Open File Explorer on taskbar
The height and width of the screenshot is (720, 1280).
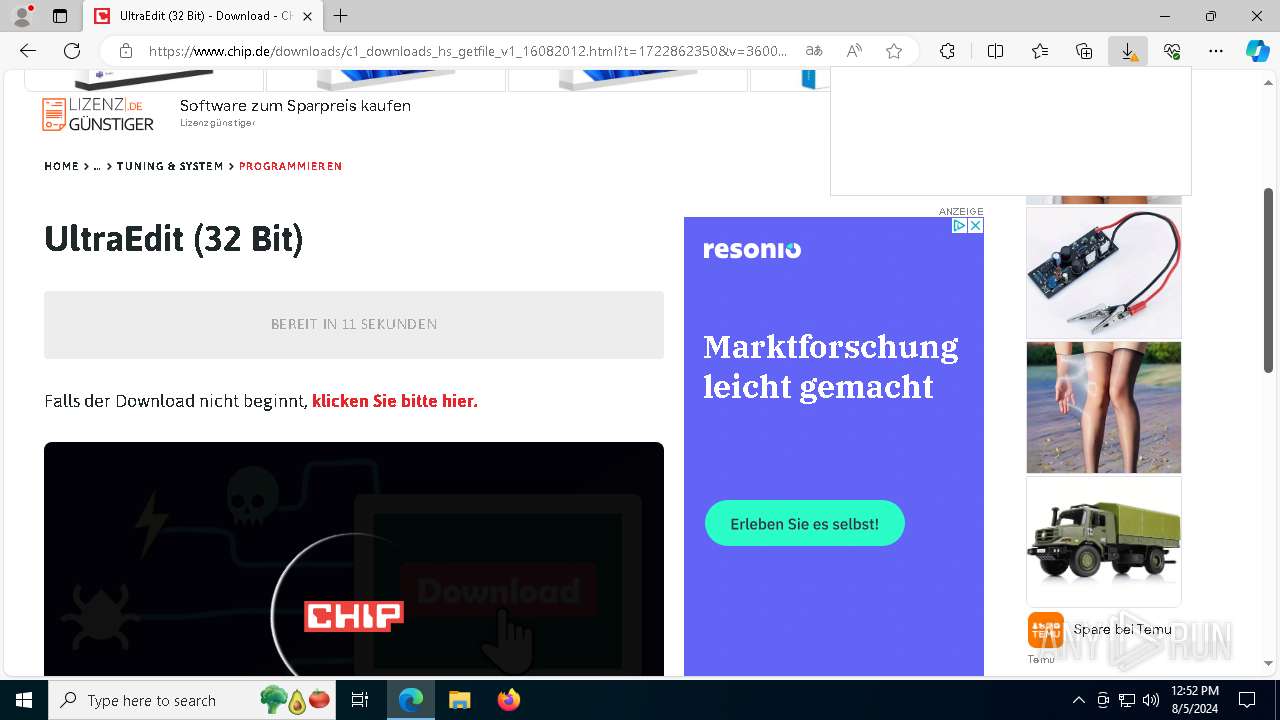459,700
